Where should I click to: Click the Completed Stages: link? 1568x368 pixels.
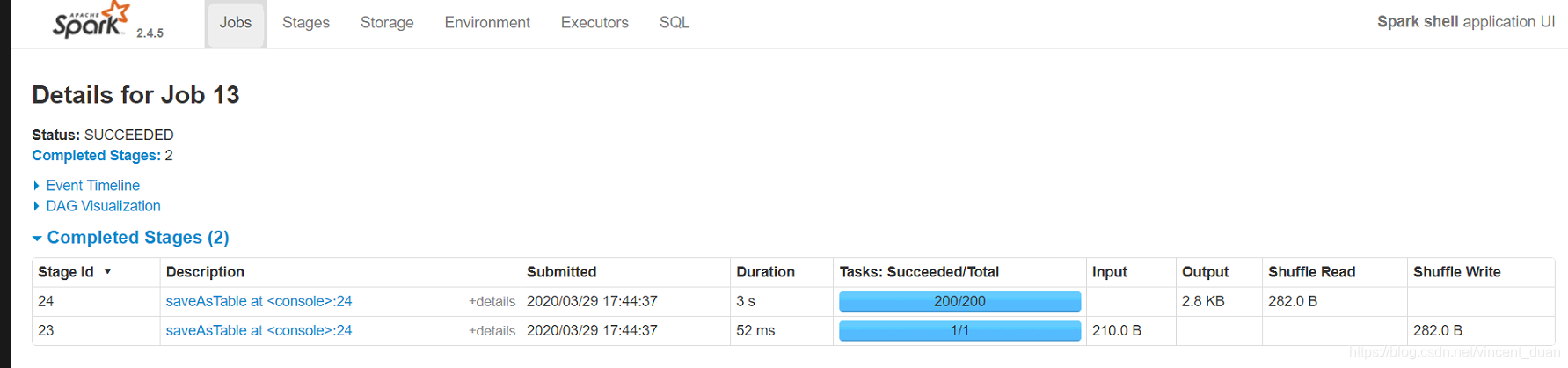(96, 156)
